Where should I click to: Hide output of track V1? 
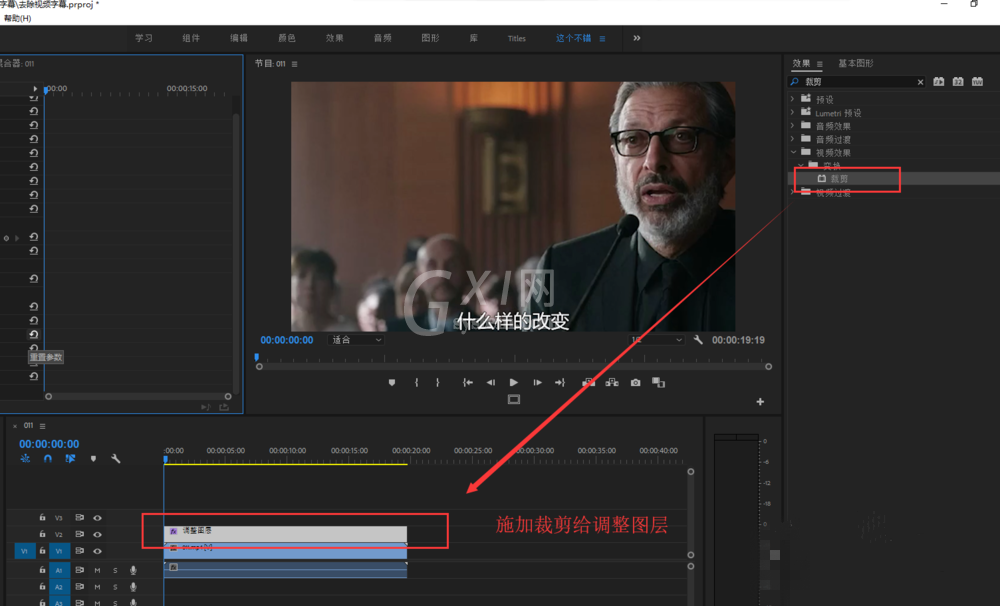pos(97,551)
